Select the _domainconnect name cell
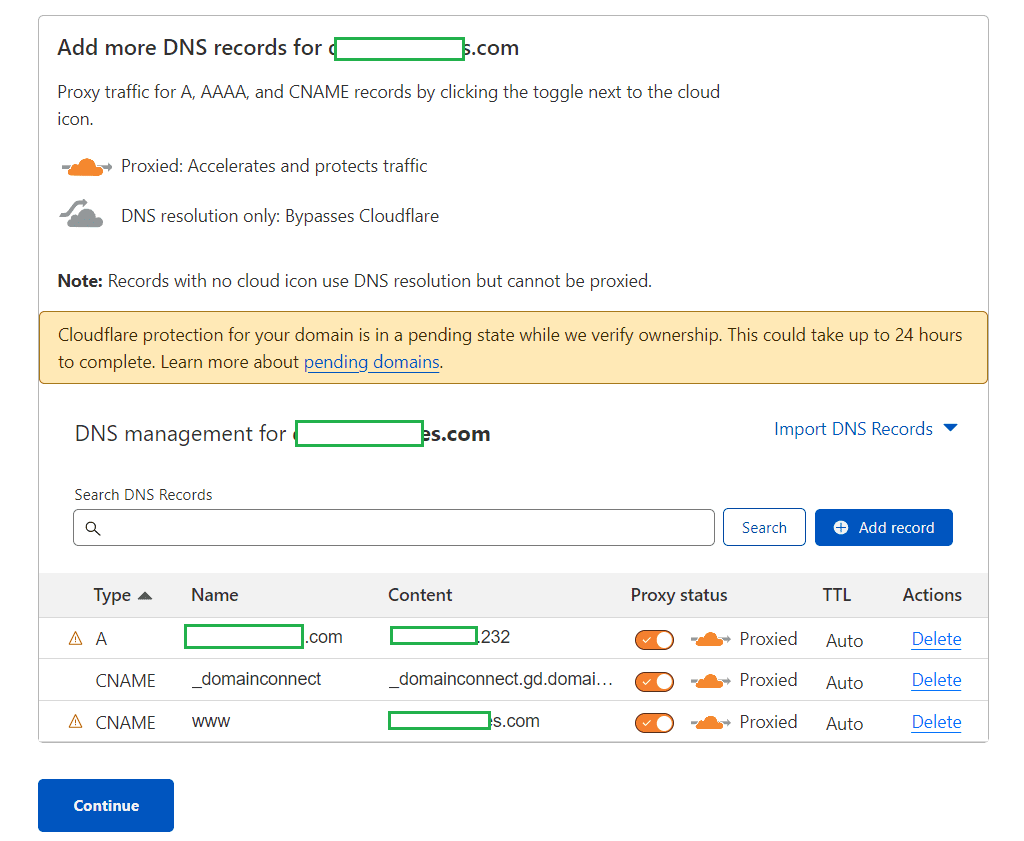This screenshot has width=1024, height=841. coord(257,679)
